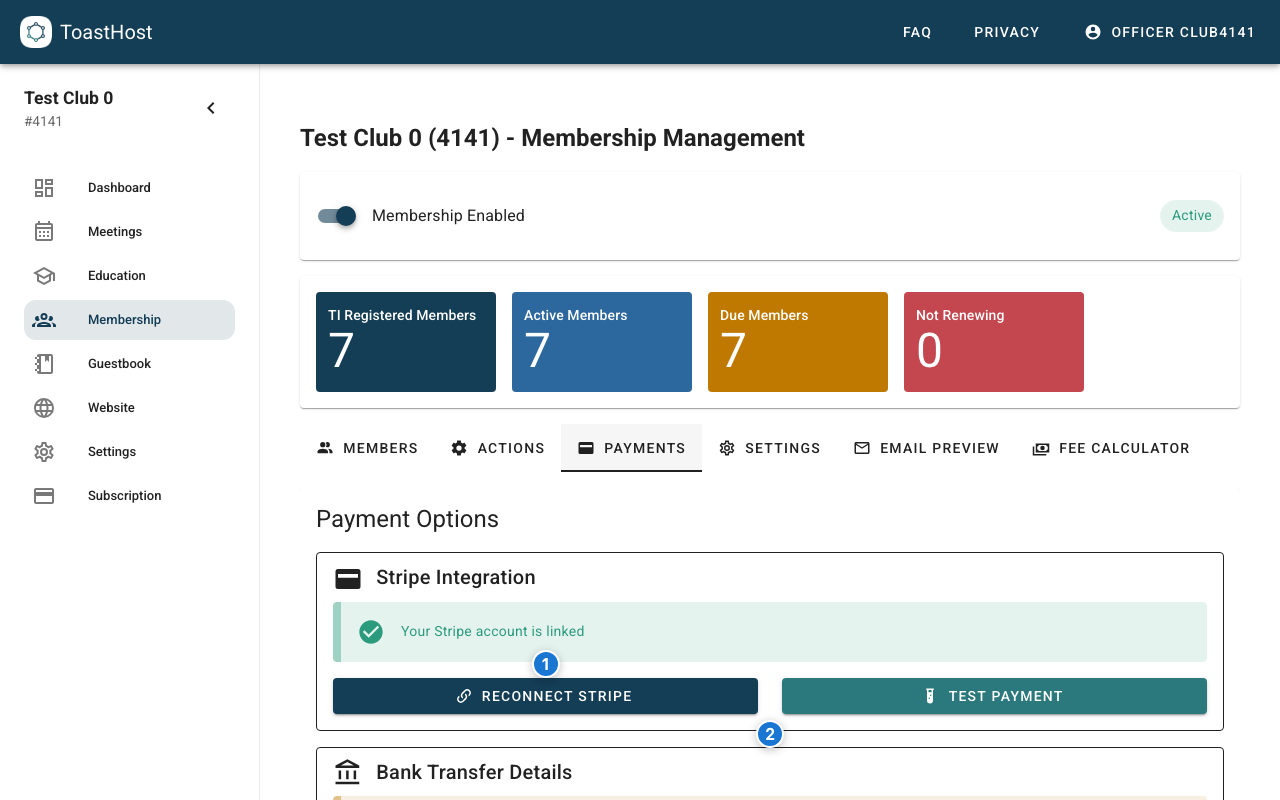Disable the Membership Enabled switch

[x=337, y=216]
